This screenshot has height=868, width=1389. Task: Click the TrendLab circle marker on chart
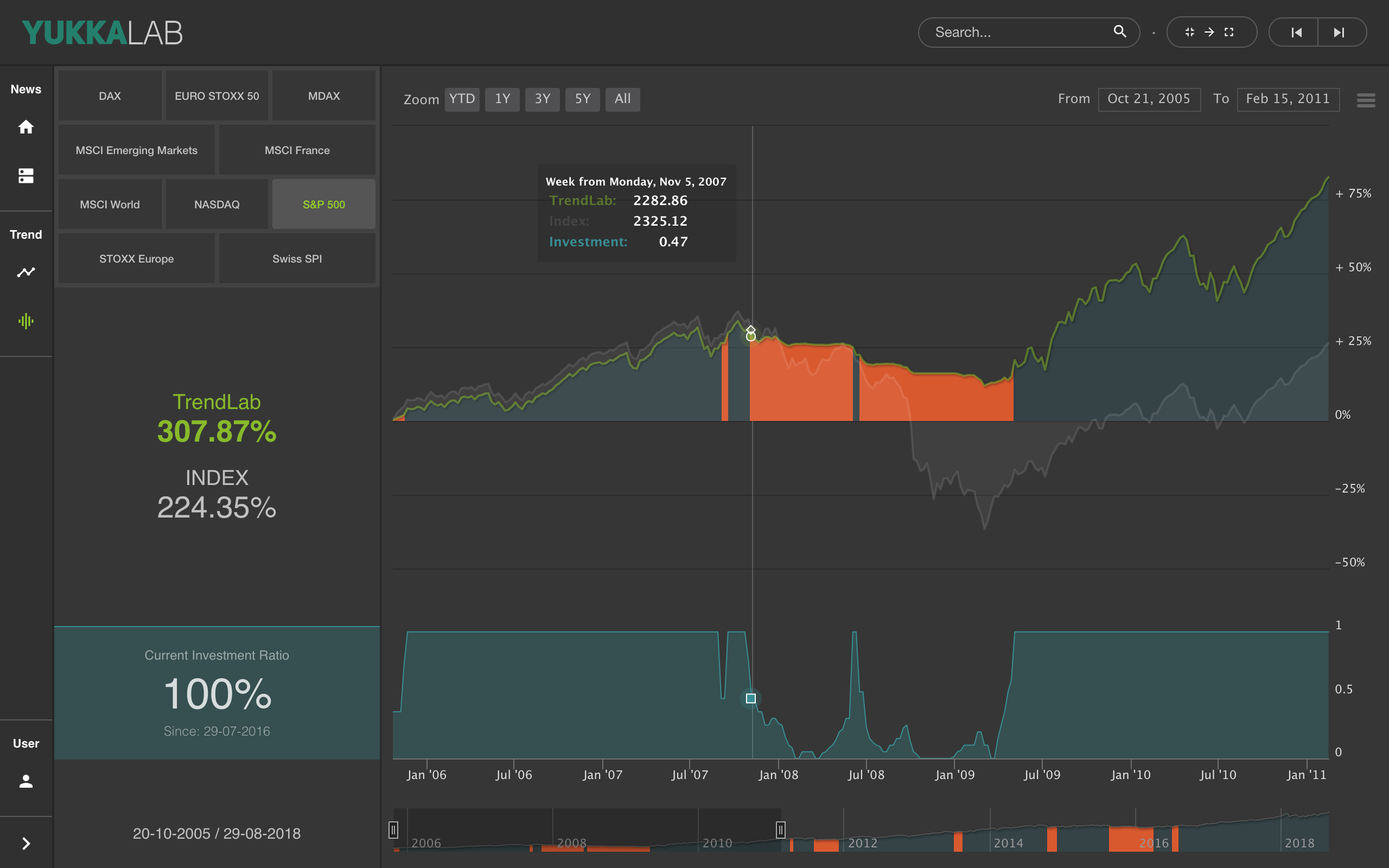click(x=751, y=336)
